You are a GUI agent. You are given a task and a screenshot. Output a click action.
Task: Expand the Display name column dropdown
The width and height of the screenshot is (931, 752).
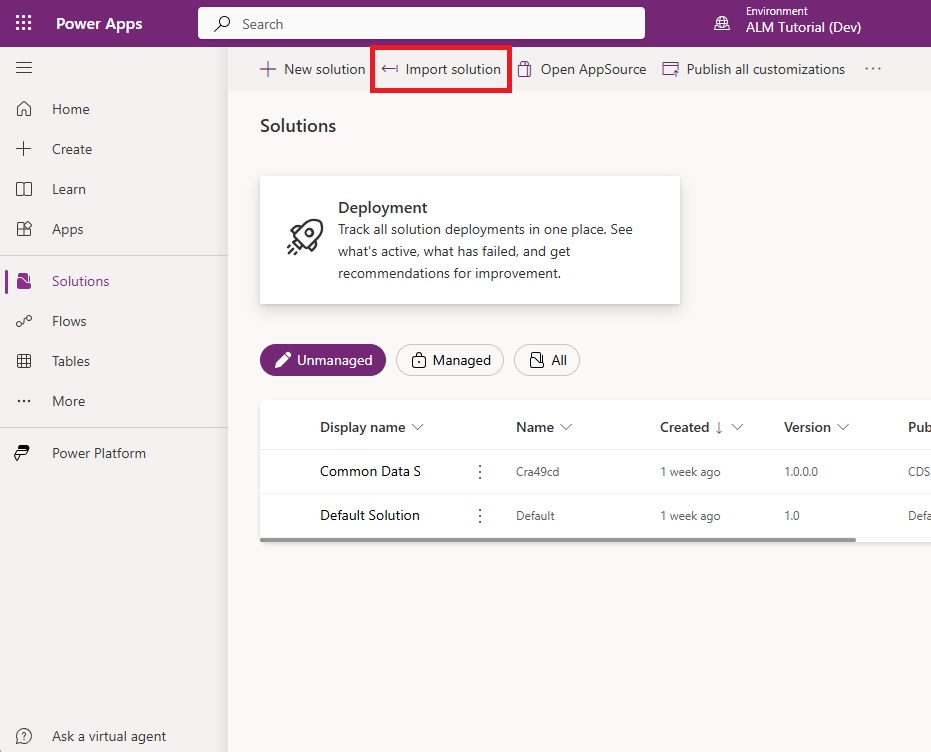[417, 427]
